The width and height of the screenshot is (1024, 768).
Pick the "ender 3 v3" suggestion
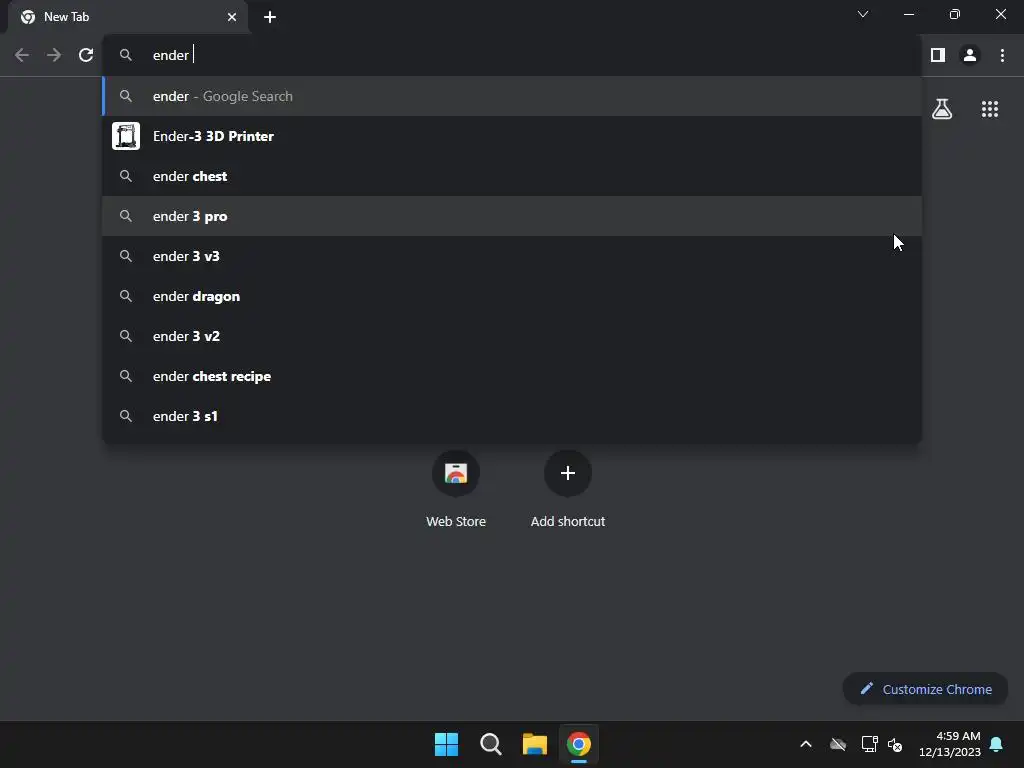[x=512, y=256]
